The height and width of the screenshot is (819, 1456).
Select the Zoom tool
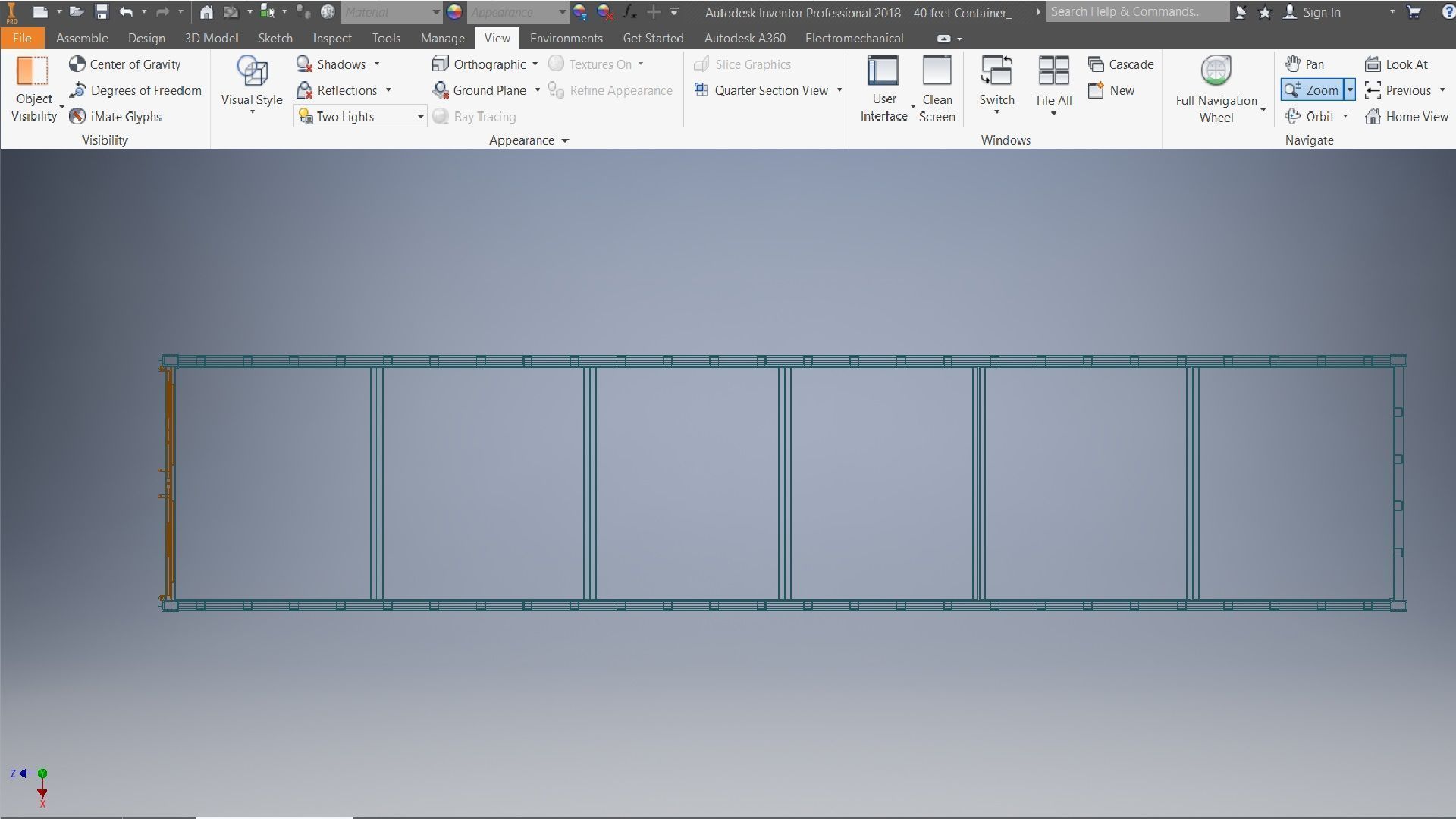(1312, 90)
